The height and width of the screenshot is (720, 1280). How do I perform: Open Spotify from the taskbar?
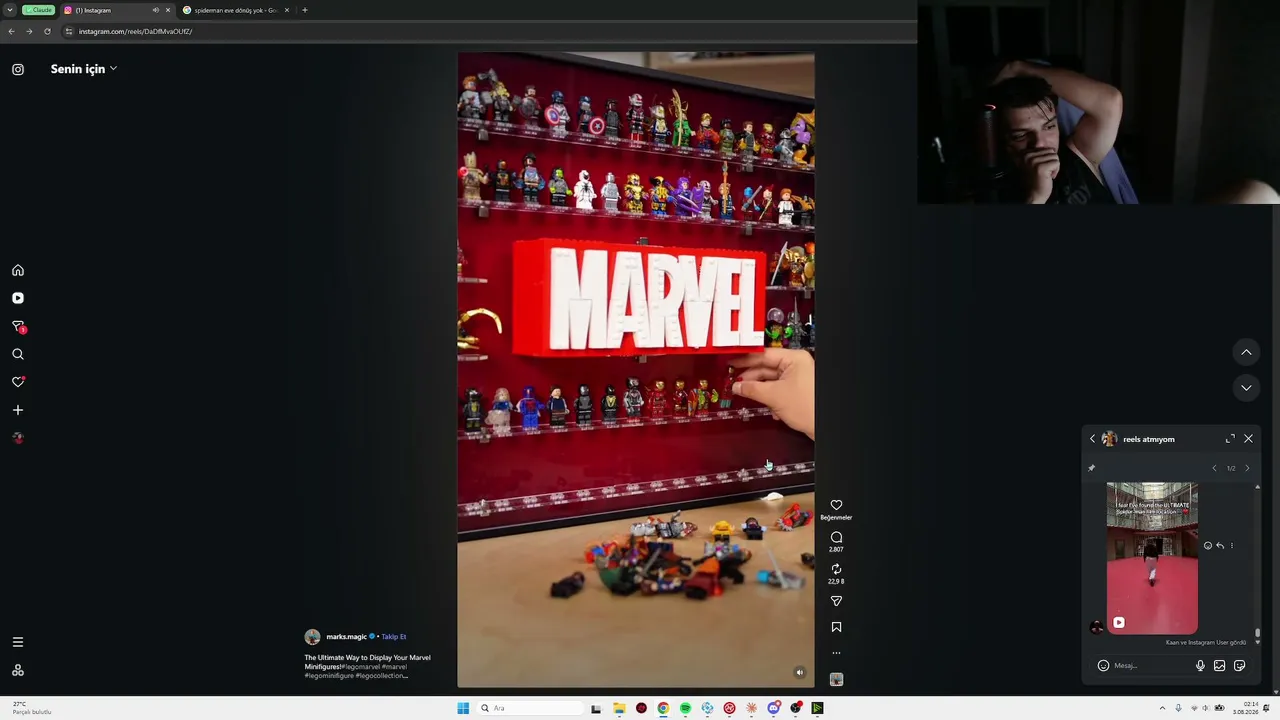click(685, 708)
